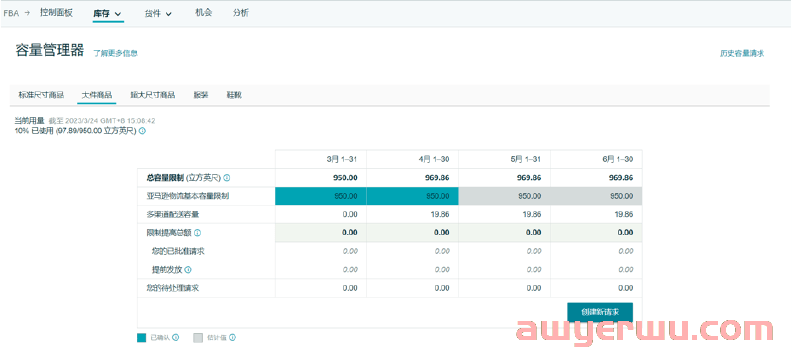
Task: Open the 了解更多信息 link
Action: pyautogui.click(x=115, y=53)
